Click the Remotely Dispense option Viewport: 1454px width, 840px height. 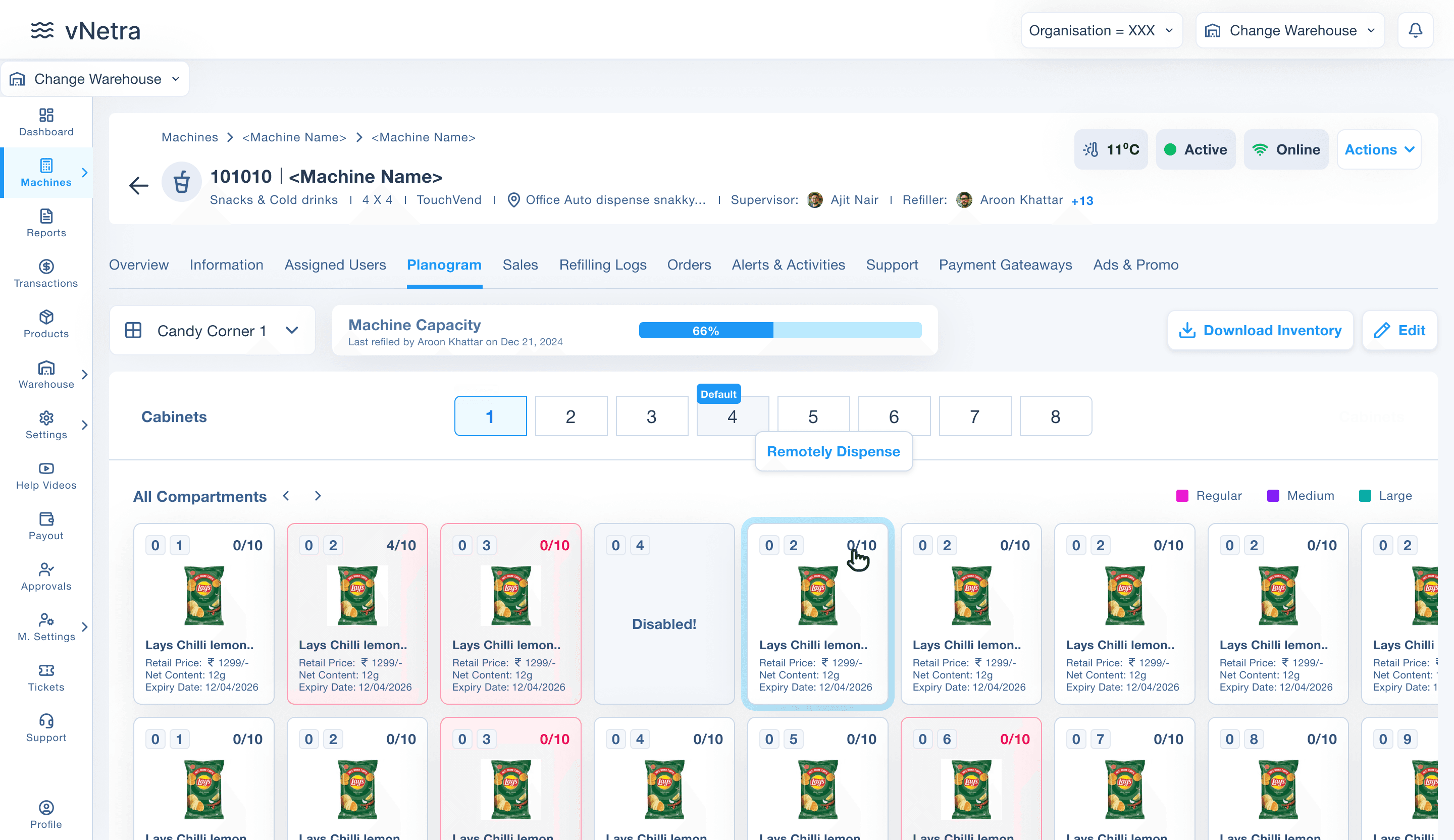(x=833, y=452)
